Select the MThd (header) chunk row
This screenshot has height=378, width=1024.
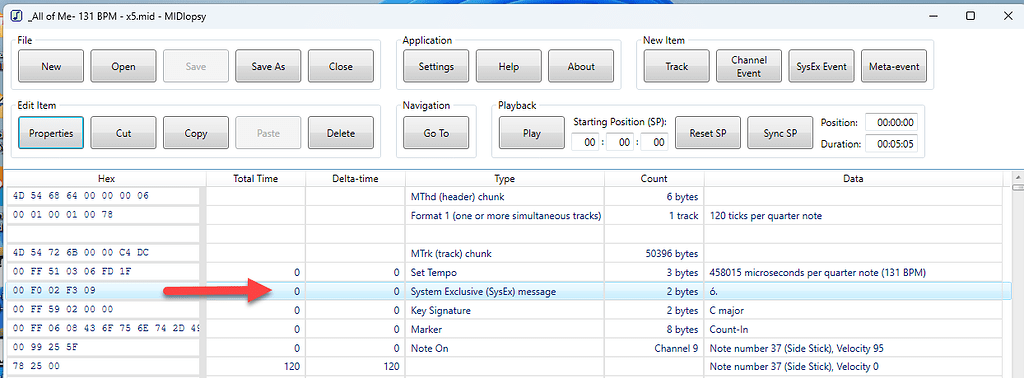504,197
